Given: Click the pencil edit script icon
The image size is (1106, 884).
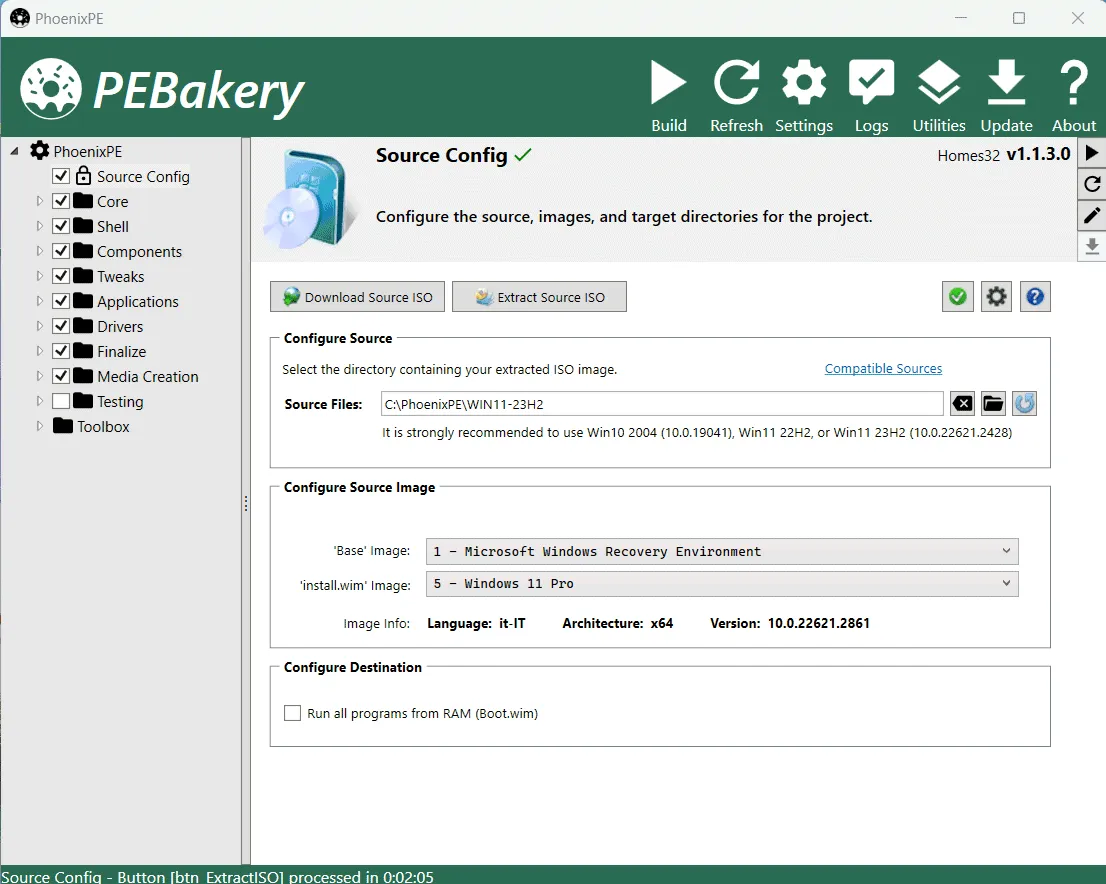Looking at the screenshot, I should 1092,215.
